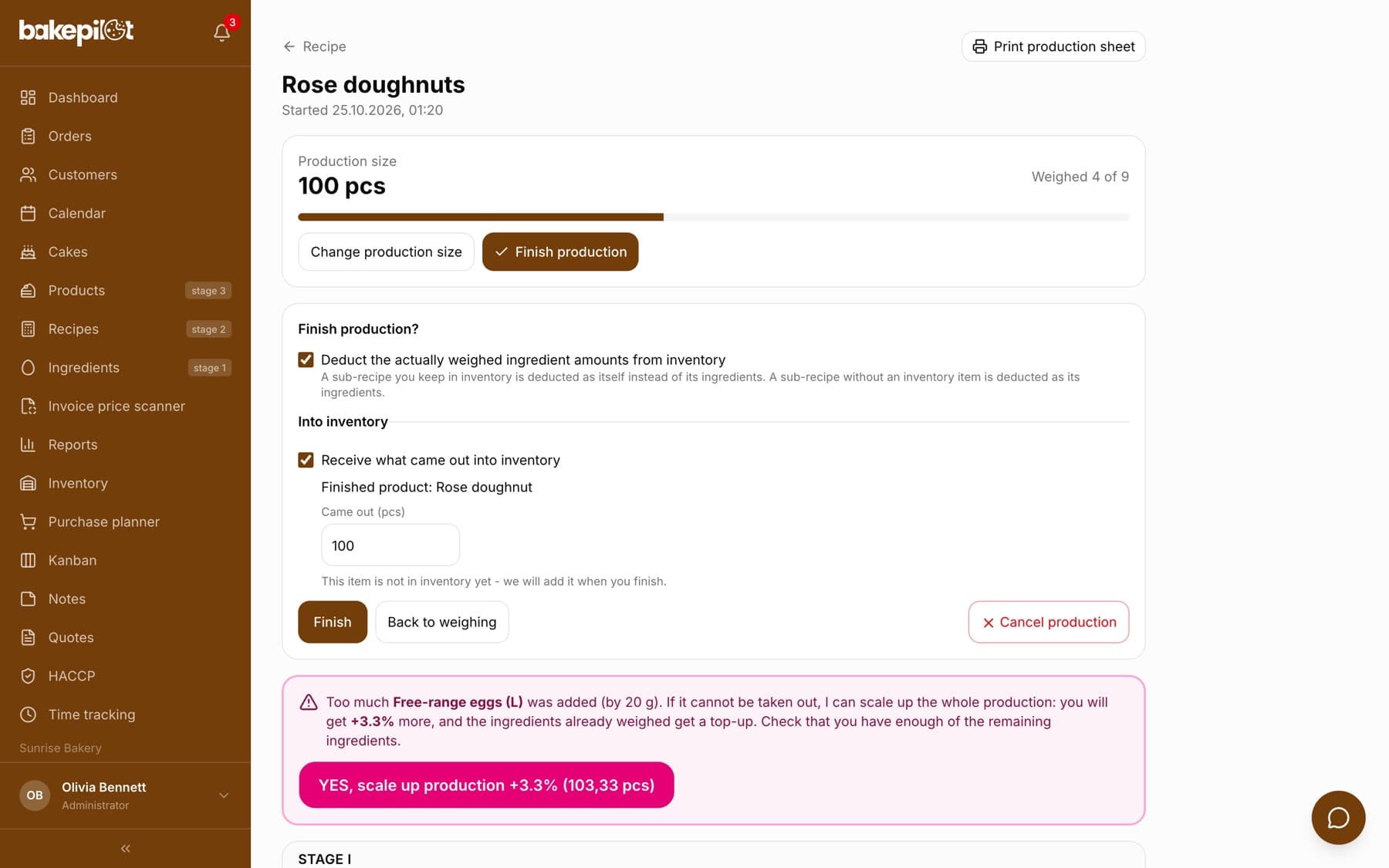Click the Finish production button

pos(560,252)
